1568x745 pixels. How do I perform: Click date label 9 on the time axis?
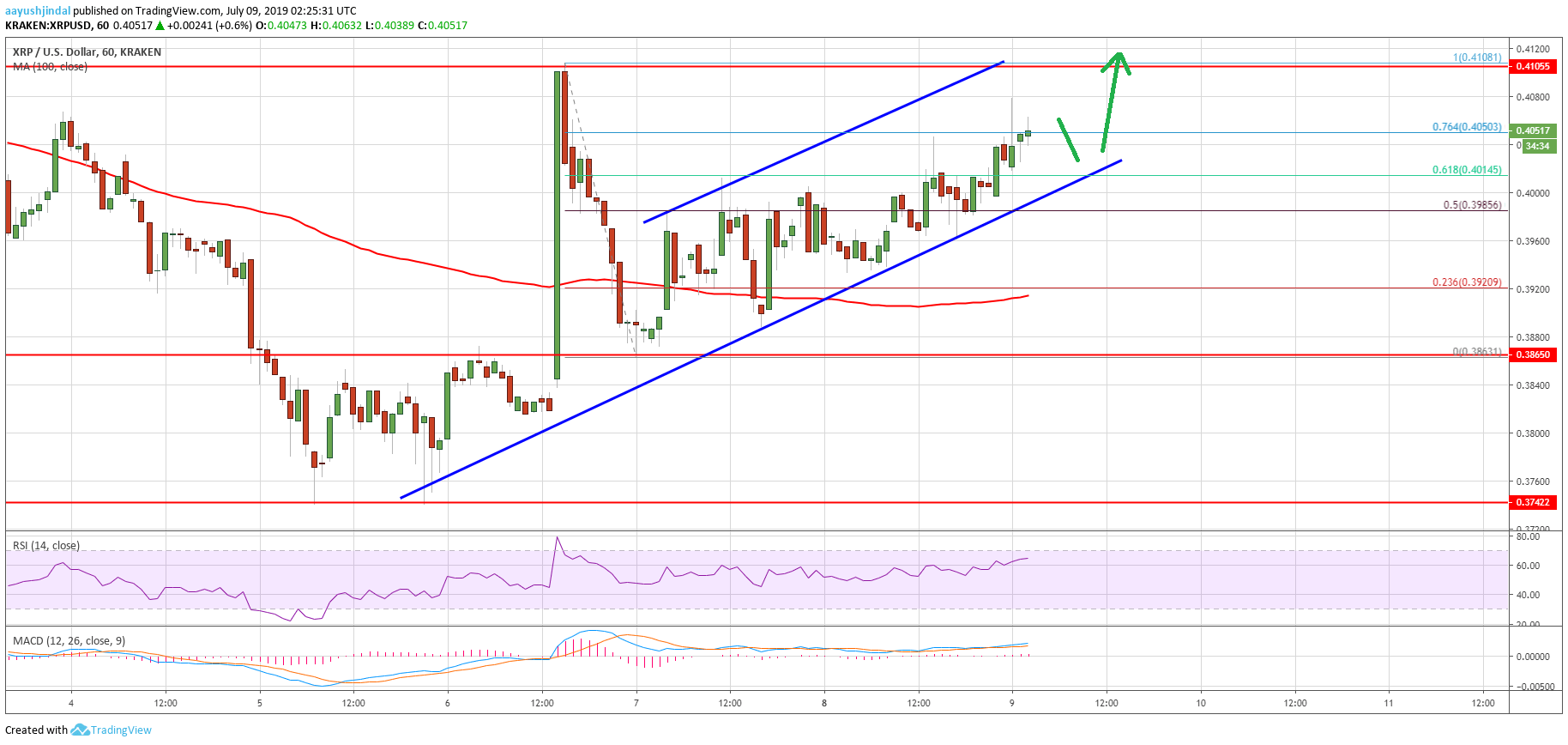tap(1012, 703)
